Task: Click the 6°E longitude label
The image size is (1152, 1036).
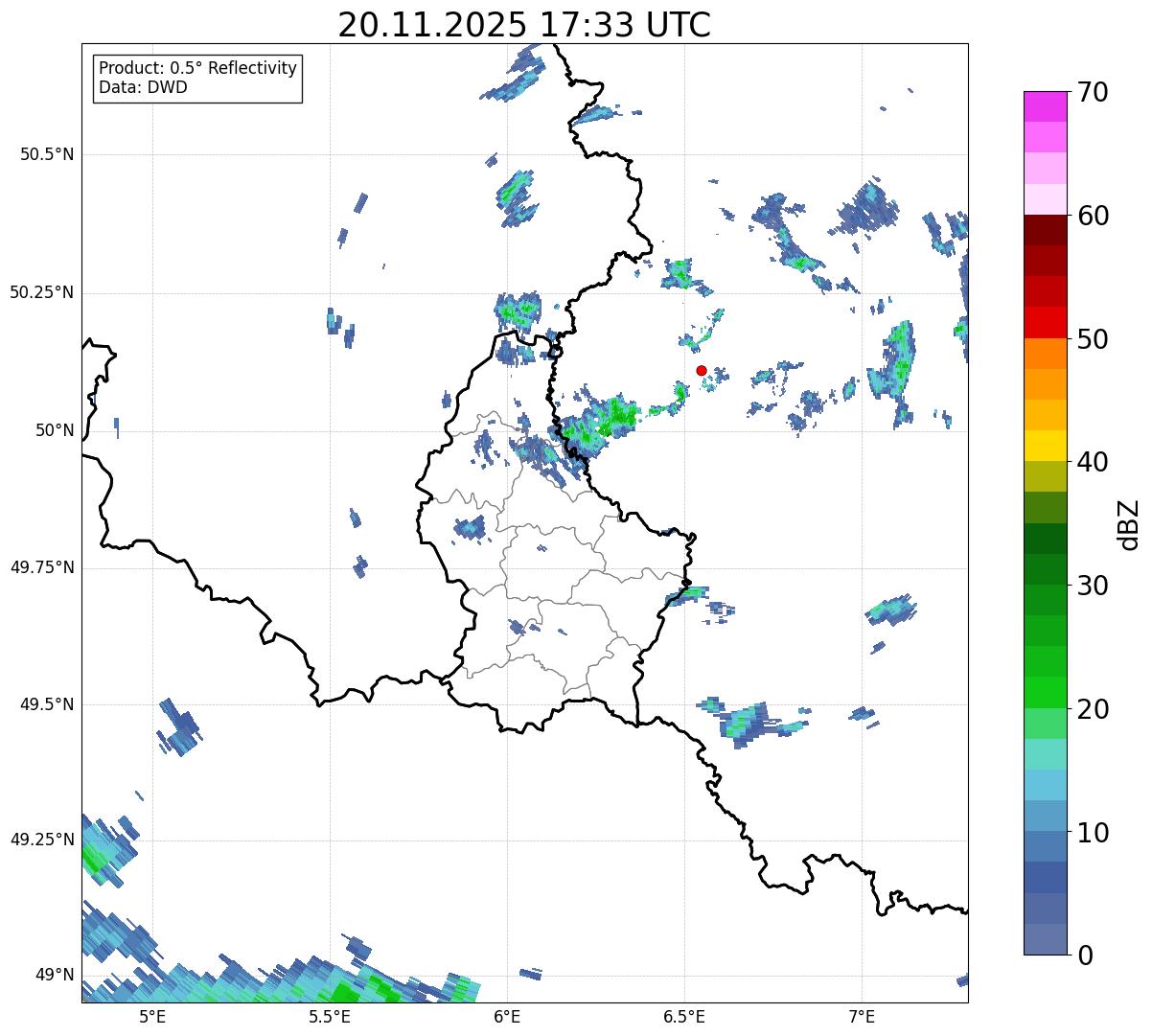Action: pos(507,1017)
